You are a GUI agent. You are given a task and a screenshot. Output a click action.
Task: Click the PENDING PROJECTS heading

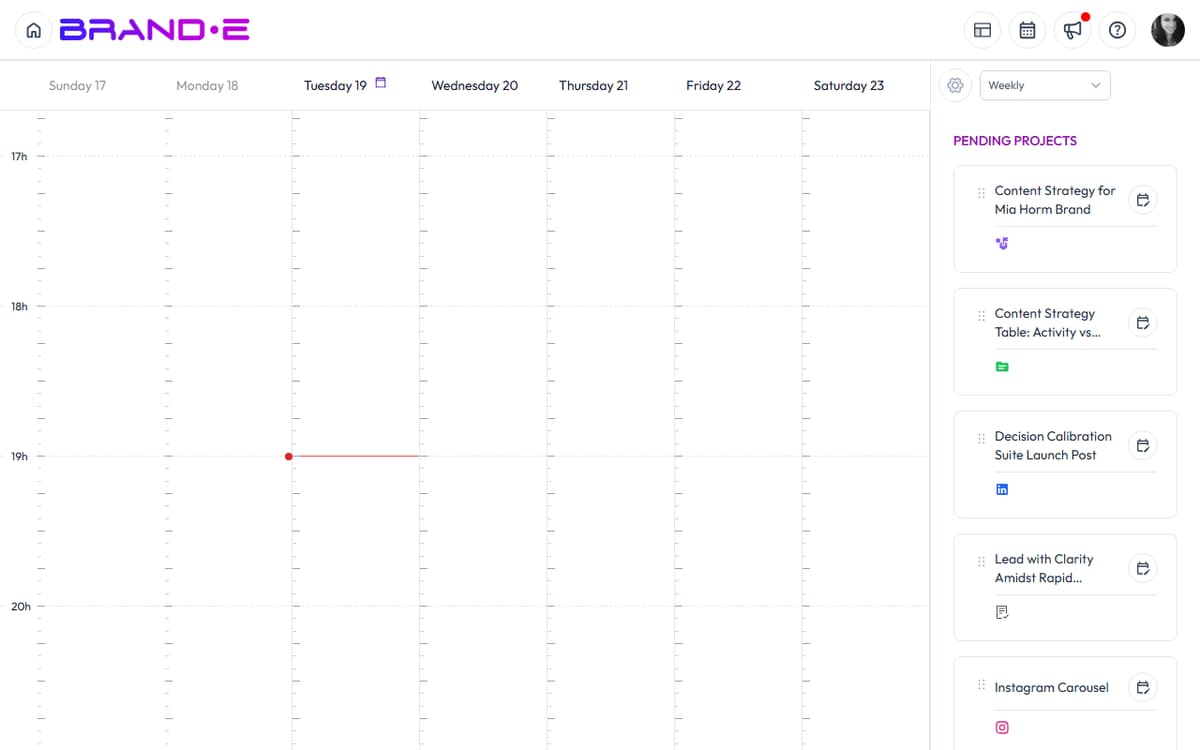1015,141
